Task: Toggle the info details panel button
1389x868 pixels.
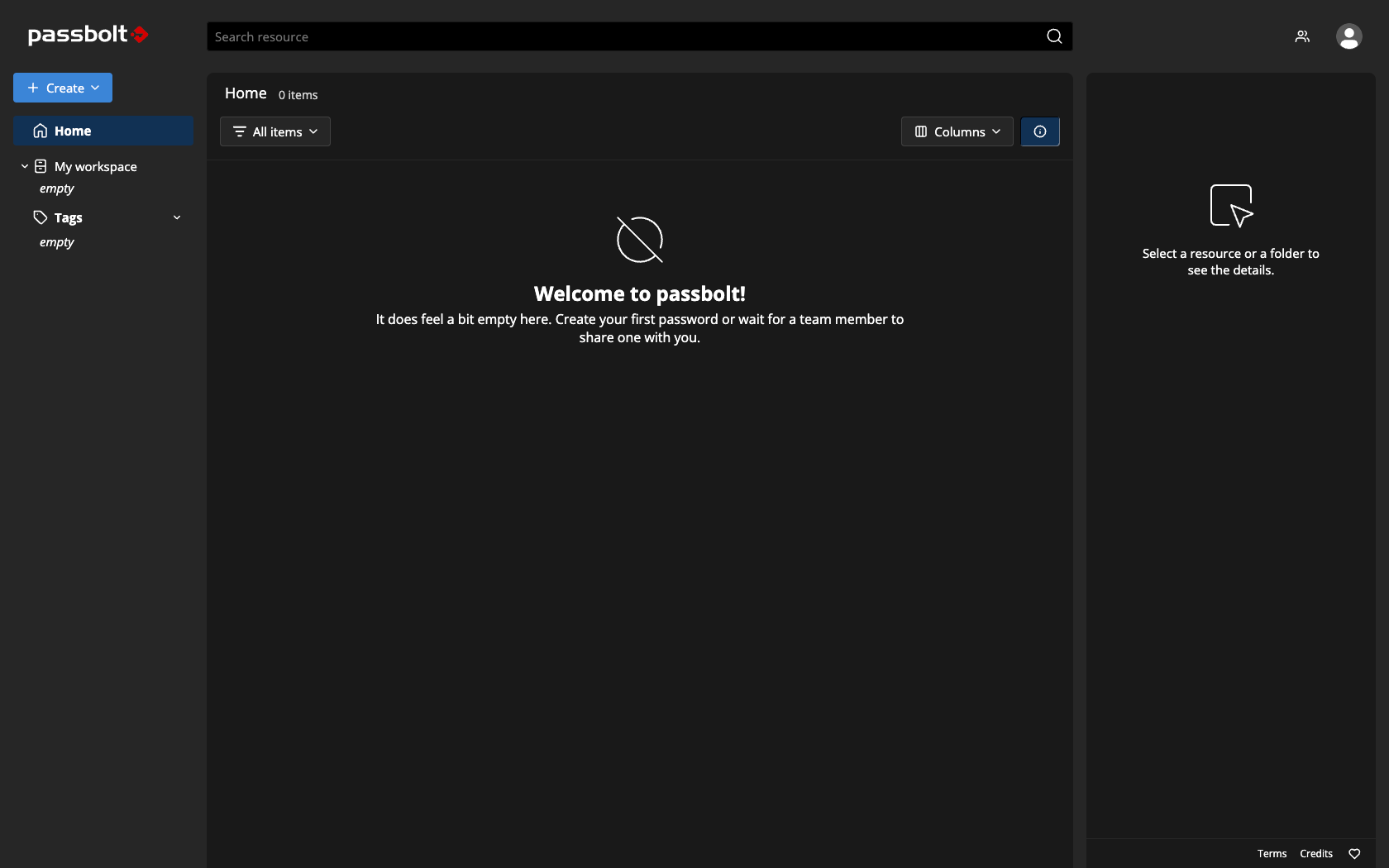Action: [x=1040, y=131]
